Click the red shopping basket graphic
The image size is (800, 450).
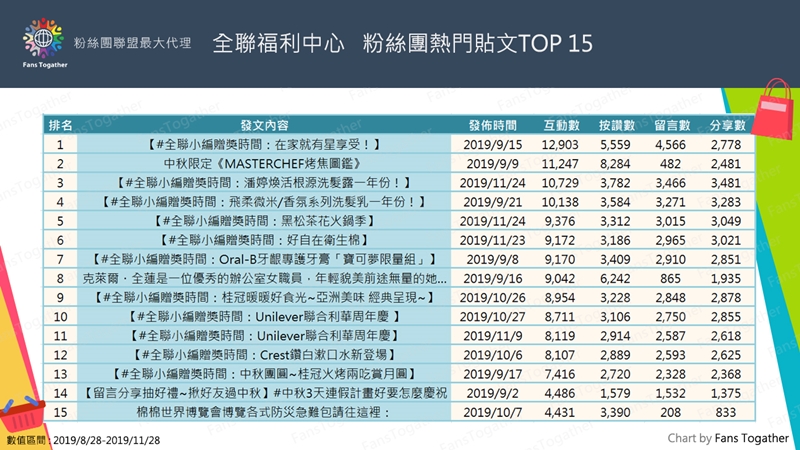[22, 414]
